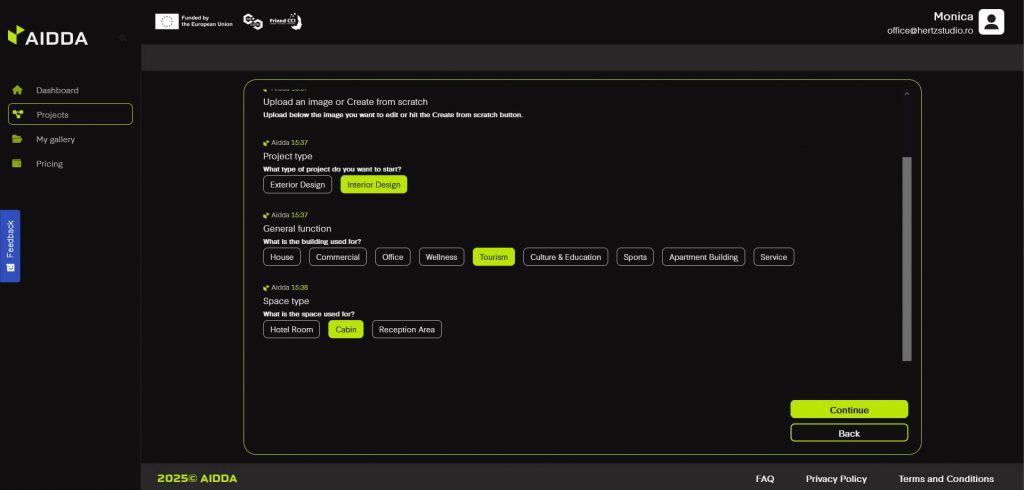Open the Privacy Policy link
The image size is (1024, 490).
pyautogui.click(x=836, y=479)
